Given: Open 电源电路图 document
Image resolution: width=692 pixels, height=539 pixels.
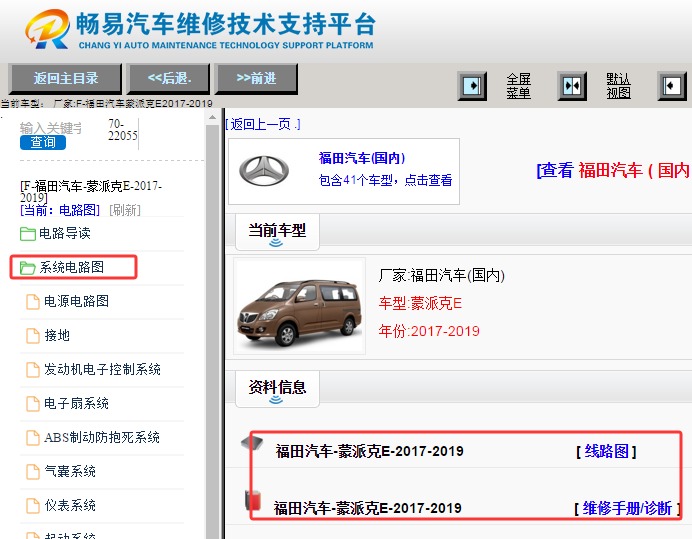Looking at the screenshot, I should pyautogui.click(x=76, y=301).
